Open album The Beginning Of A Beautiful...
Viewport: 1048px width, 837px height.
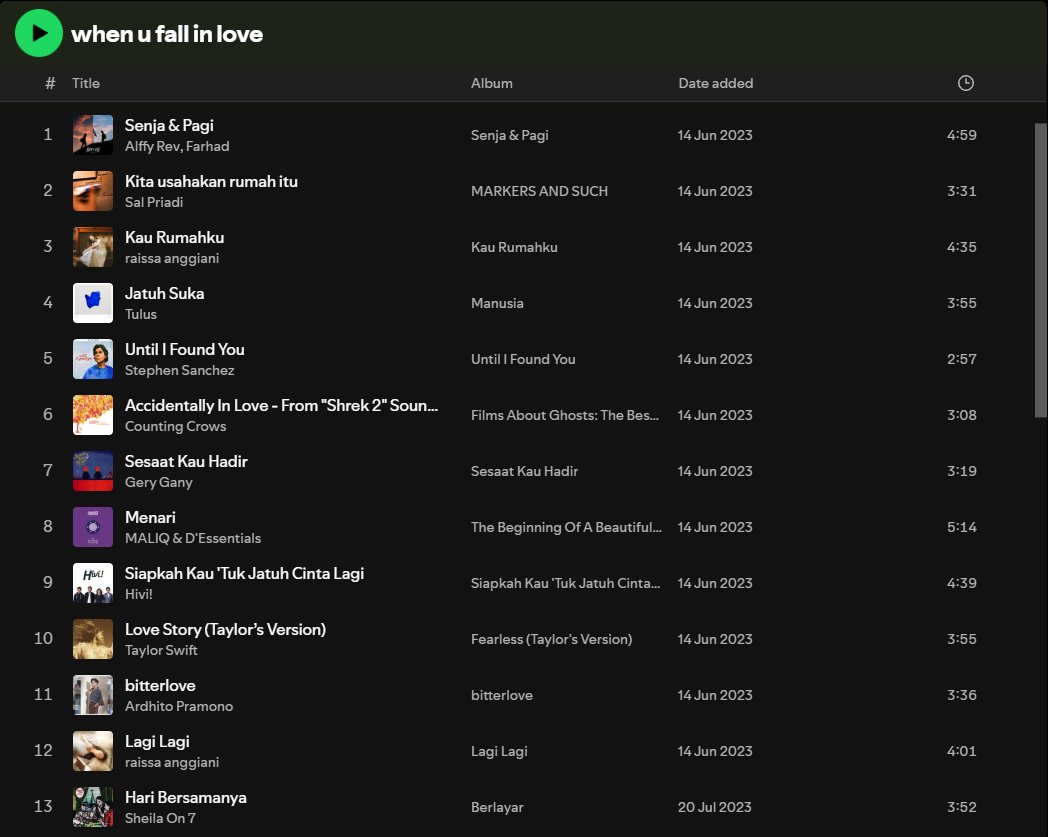[x=566, y=527]
